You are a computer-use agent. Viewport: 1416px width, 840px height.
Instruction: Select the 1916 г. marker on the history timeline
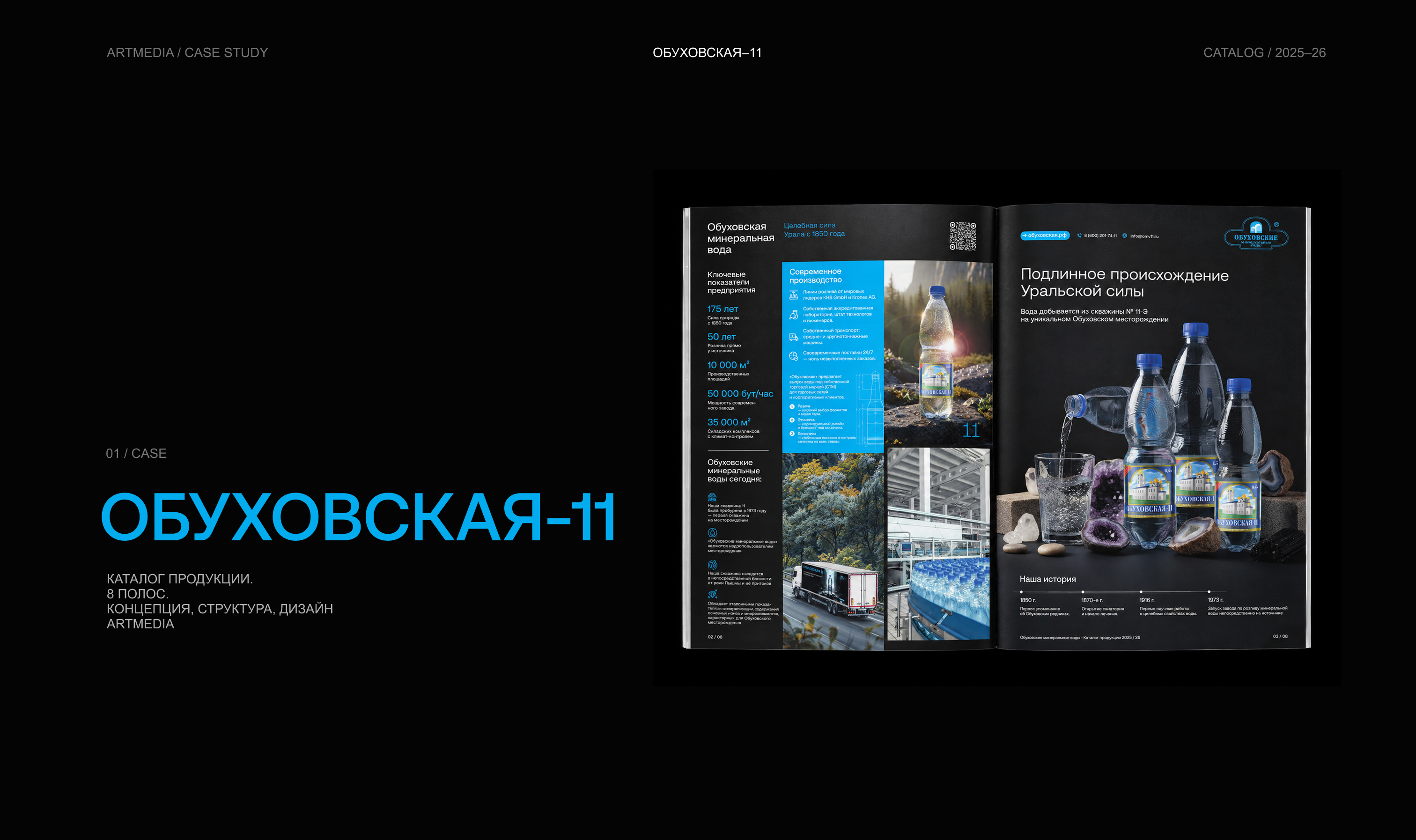pos(1141,592)
